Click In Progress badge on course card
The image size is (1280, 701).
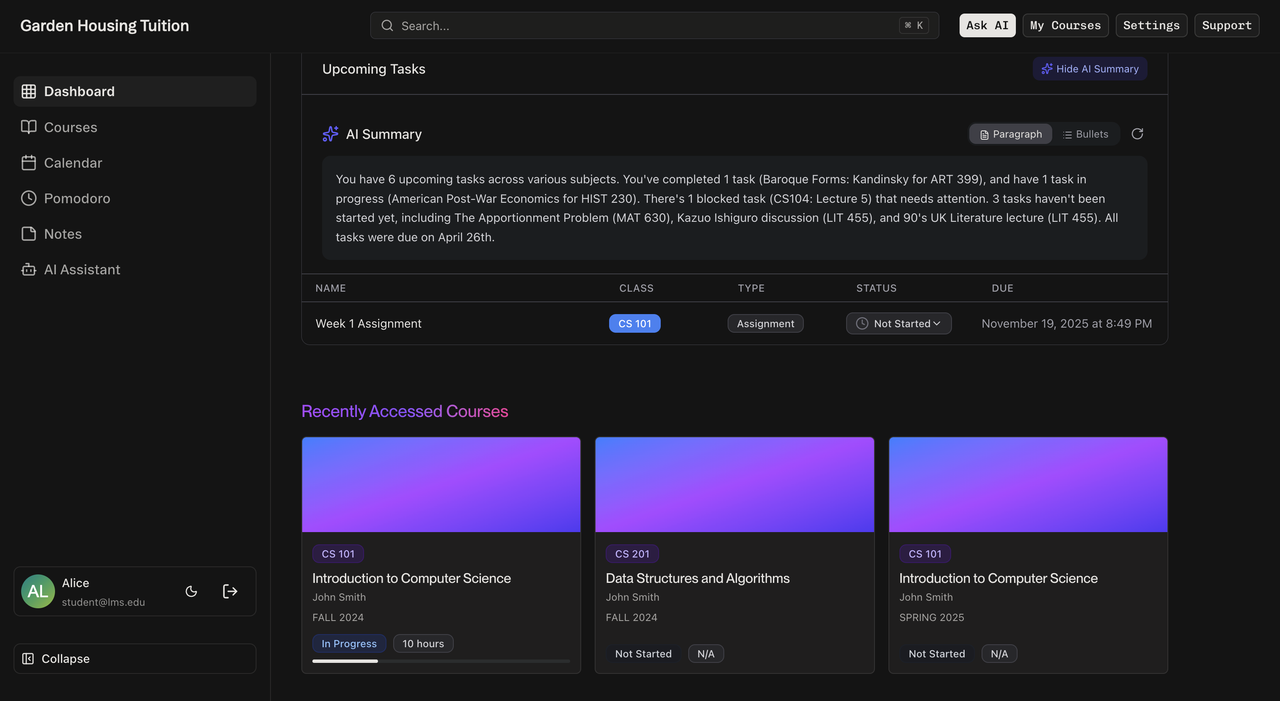[349, 644]
